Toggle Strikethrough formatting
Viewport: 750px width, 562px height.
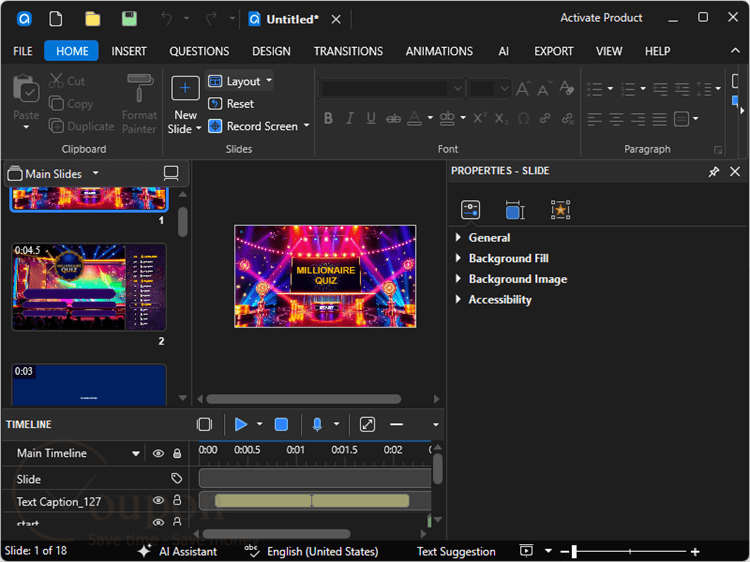(393, 118)
